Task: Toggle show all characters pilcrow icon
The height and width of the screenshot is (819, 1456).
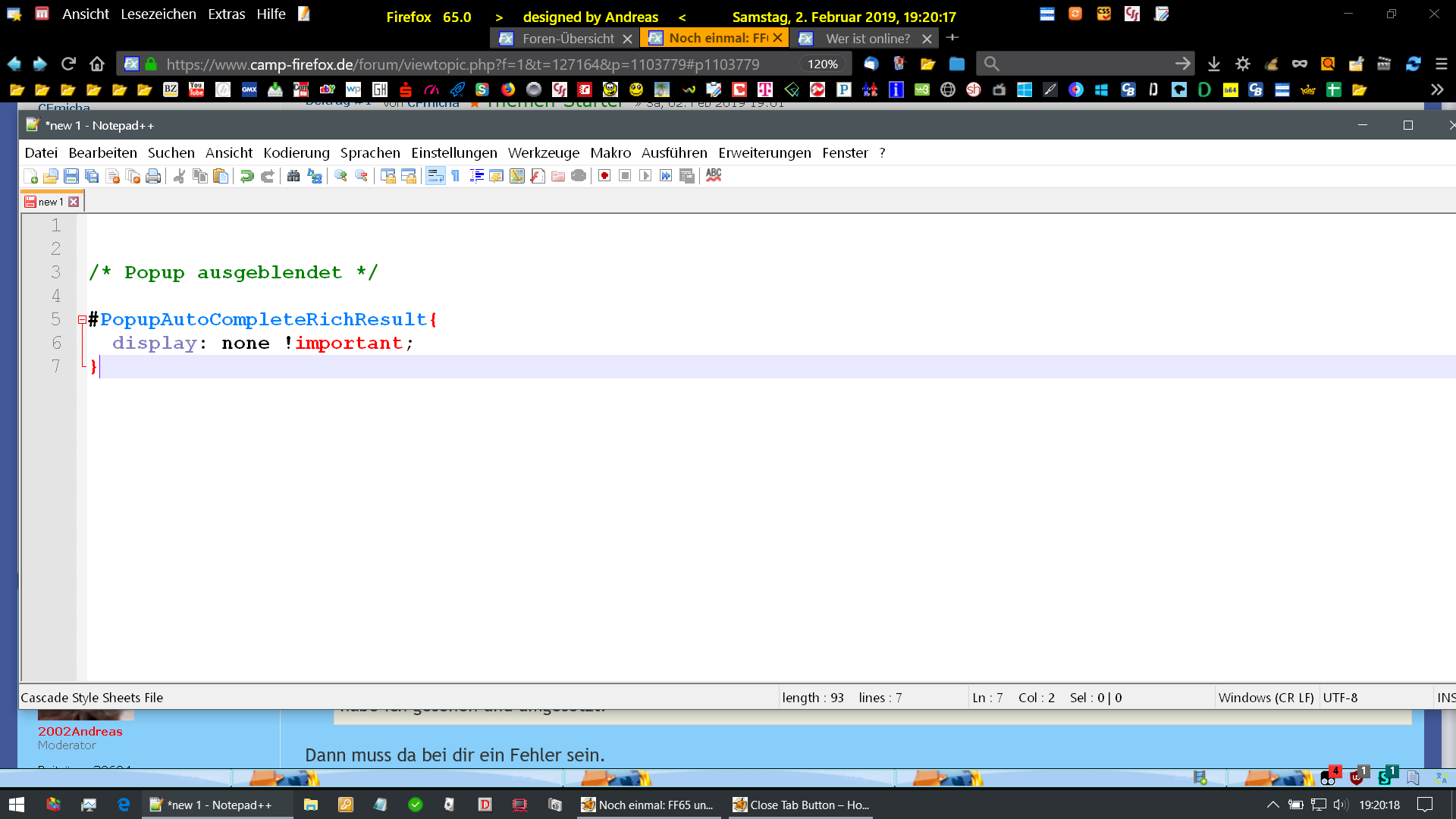Action: coord(456,176)
